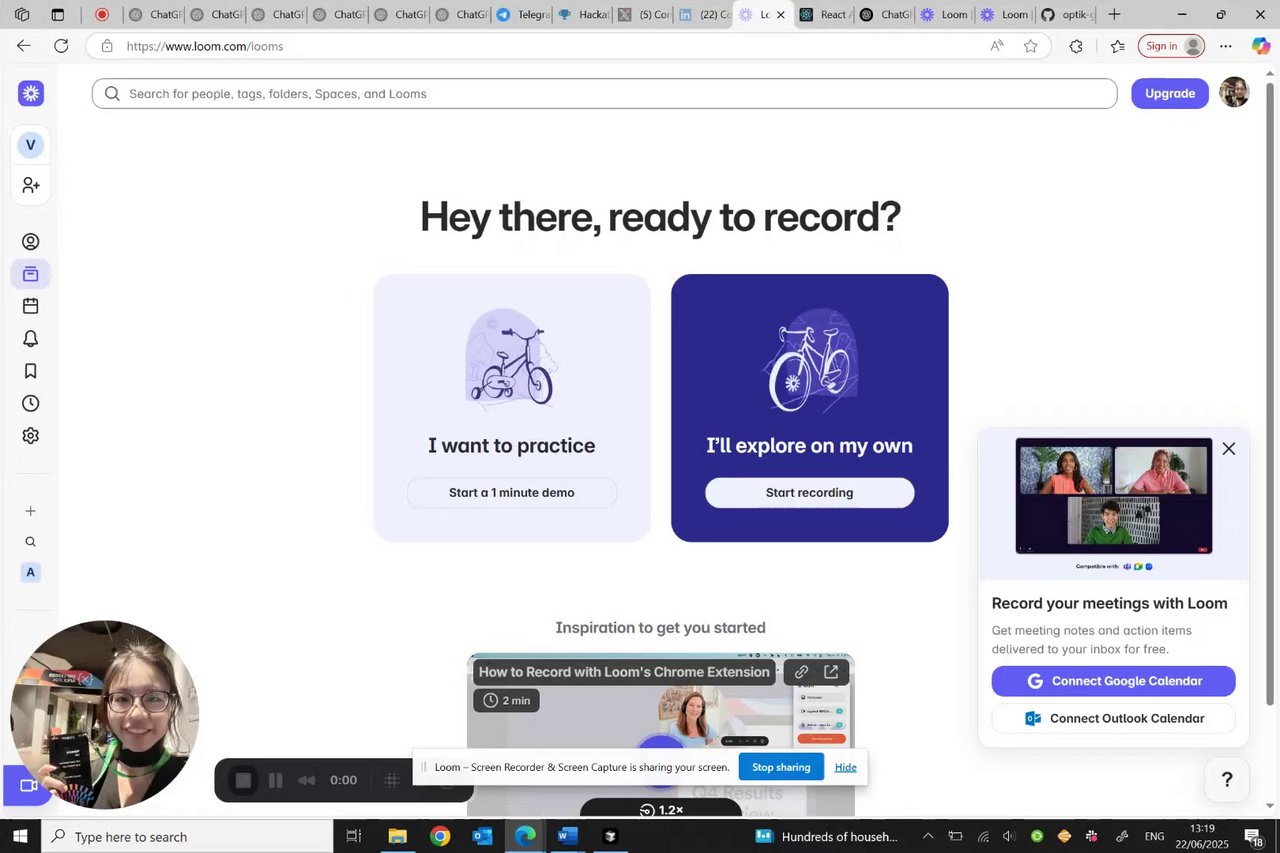
Task: Click the invite people icon
Action: 31,185
